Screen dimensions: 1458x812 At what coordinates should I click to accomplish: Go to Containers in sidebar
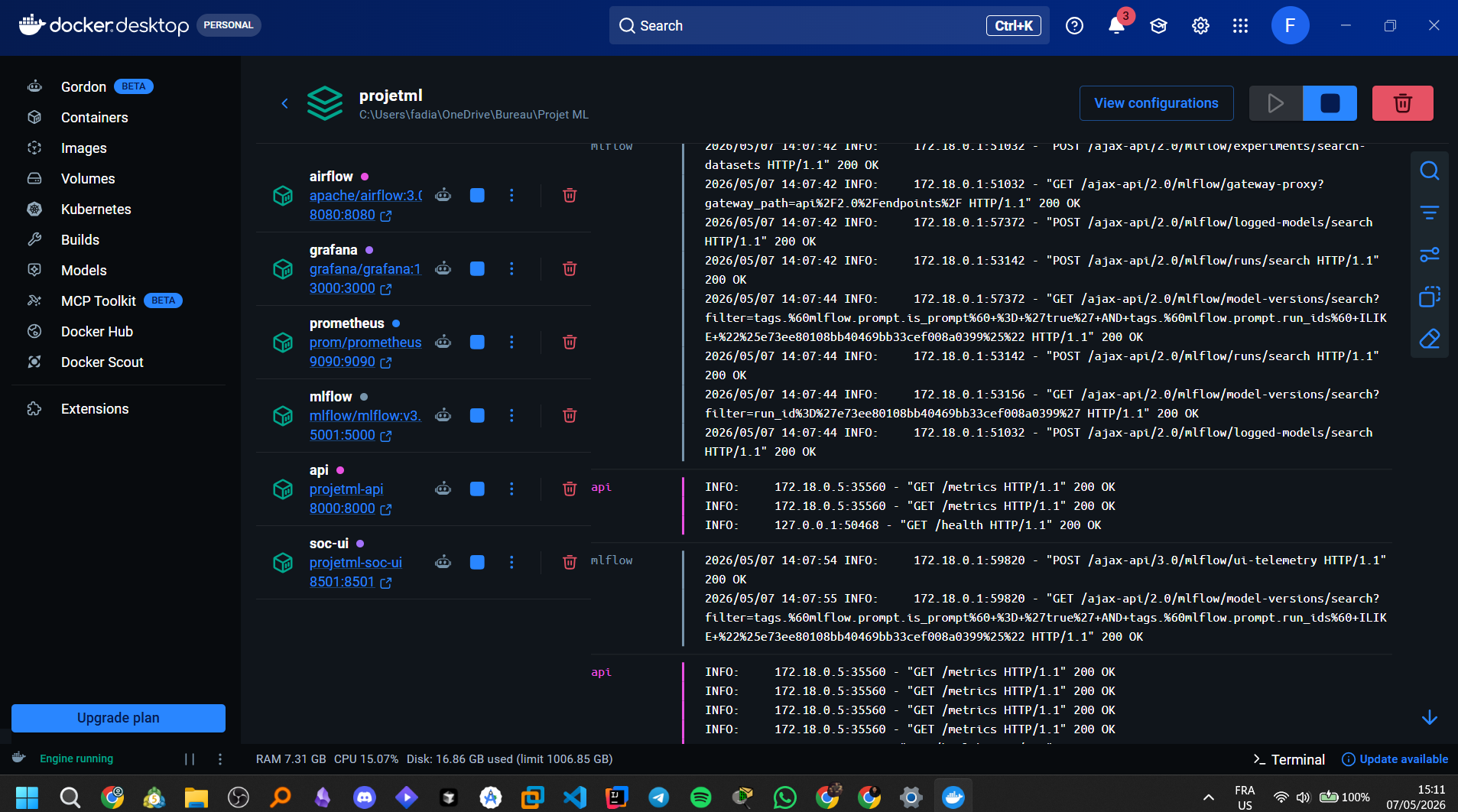[94, 117]
